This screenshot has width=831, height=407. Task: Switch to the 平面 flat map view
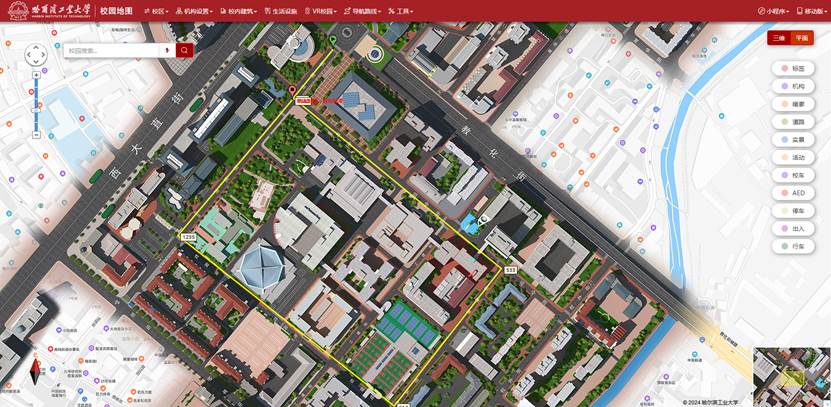[801, 38]
